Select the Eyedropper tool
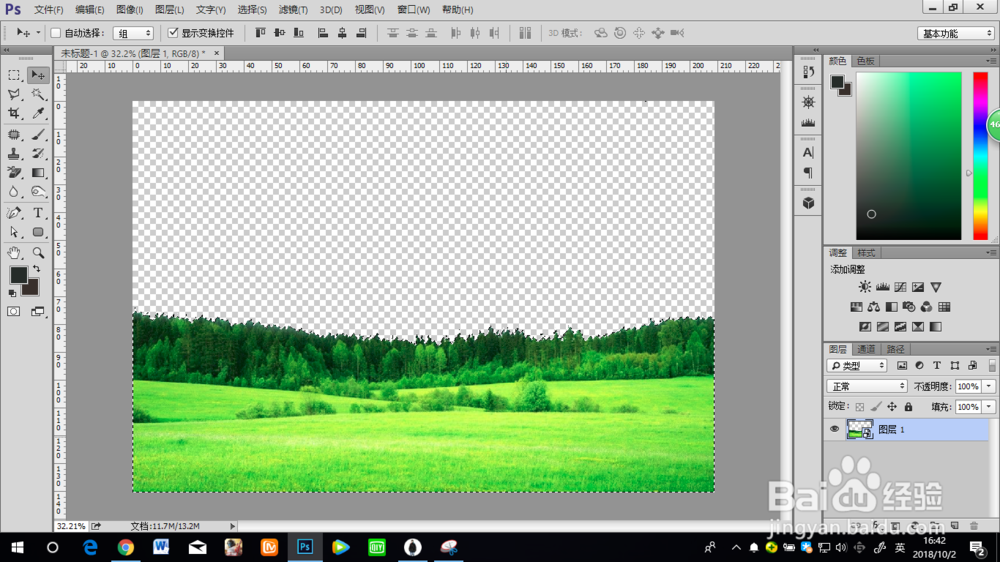 [38, 114]
